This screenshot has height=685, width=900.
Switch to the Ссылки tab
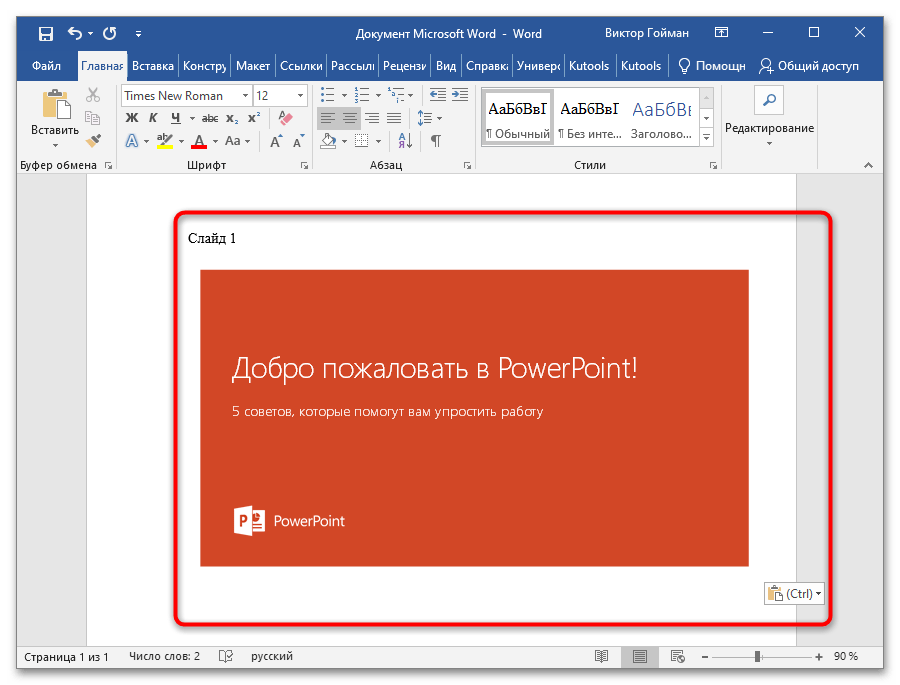click(x=301, y=66)
